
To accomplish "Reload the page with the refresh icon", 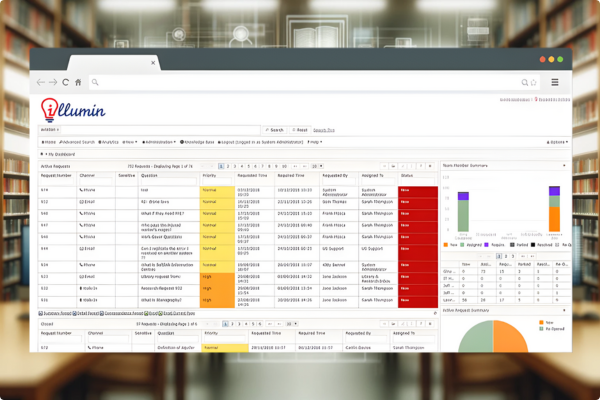I will coord(66,82).
